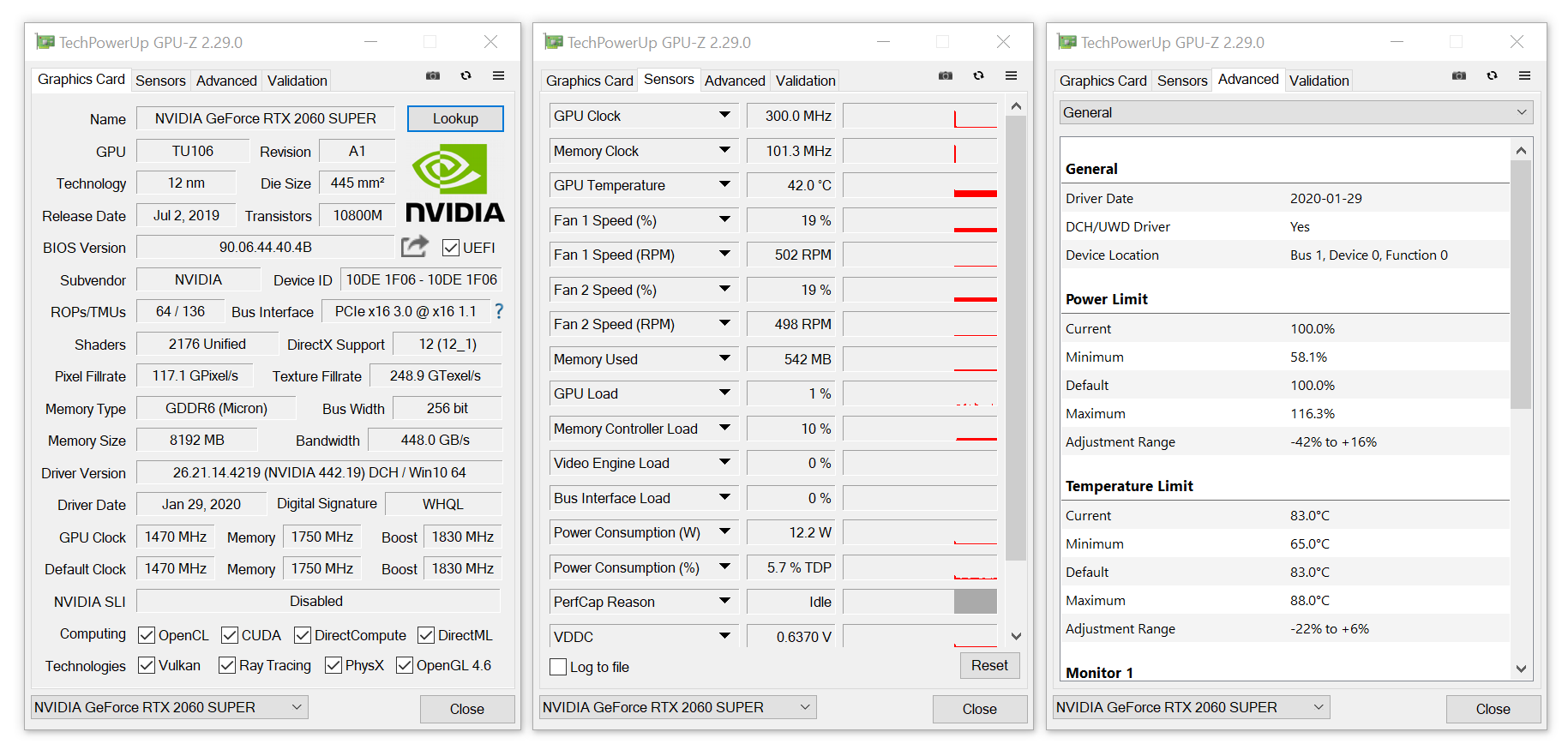Click scroll-down arrow in Advanced panel

[1521, 669]
